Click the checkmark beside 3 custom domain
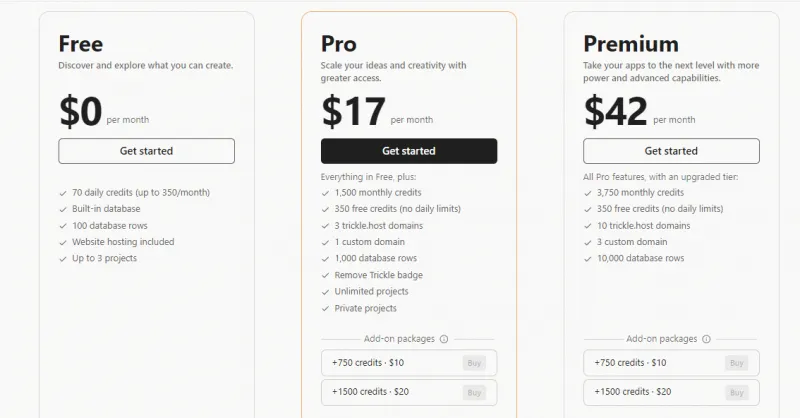The image size is (800, 418). click(x=588, y=242)
